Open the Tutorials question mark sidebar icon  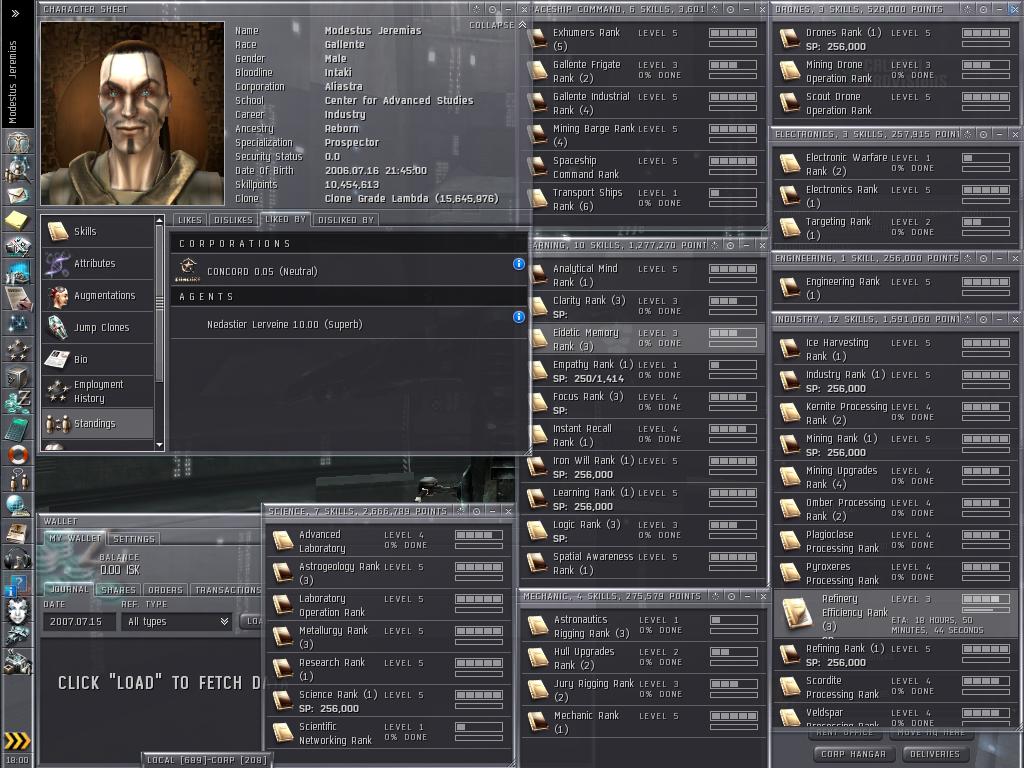point(18,584)
